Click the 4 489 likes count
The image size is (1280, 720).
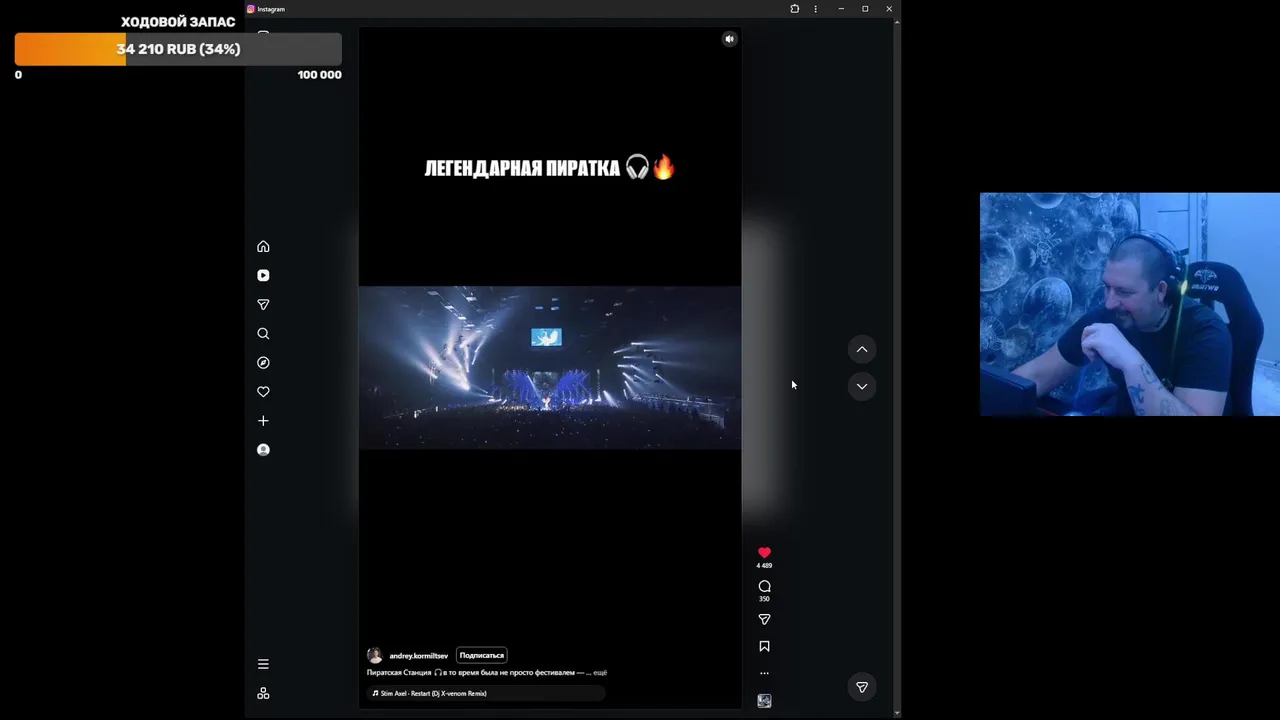click(764, 566)
